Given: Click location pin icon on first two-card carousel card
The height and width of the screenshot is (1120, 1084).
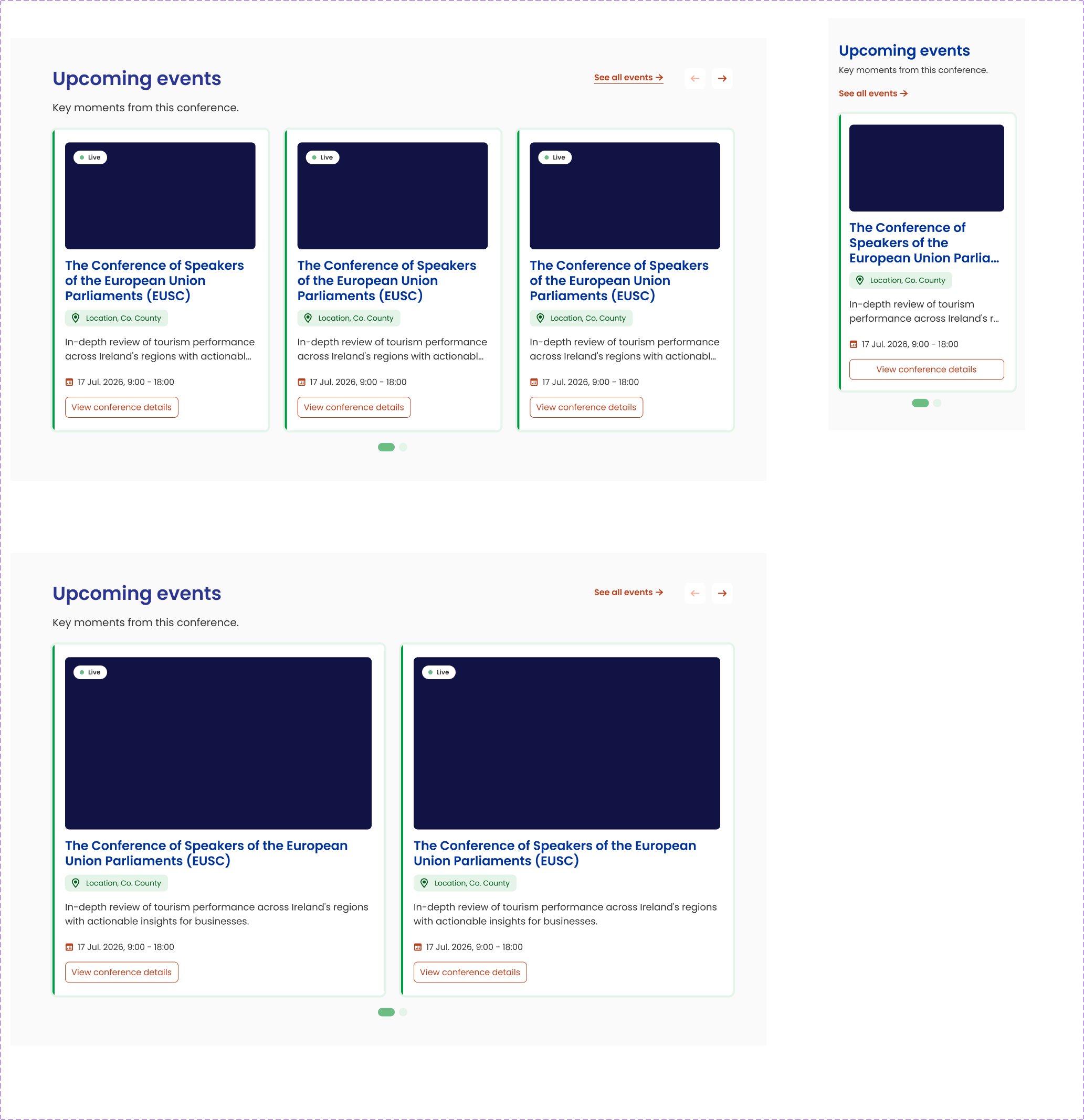Looking at the screenshot, I should (x=76, y=883).
